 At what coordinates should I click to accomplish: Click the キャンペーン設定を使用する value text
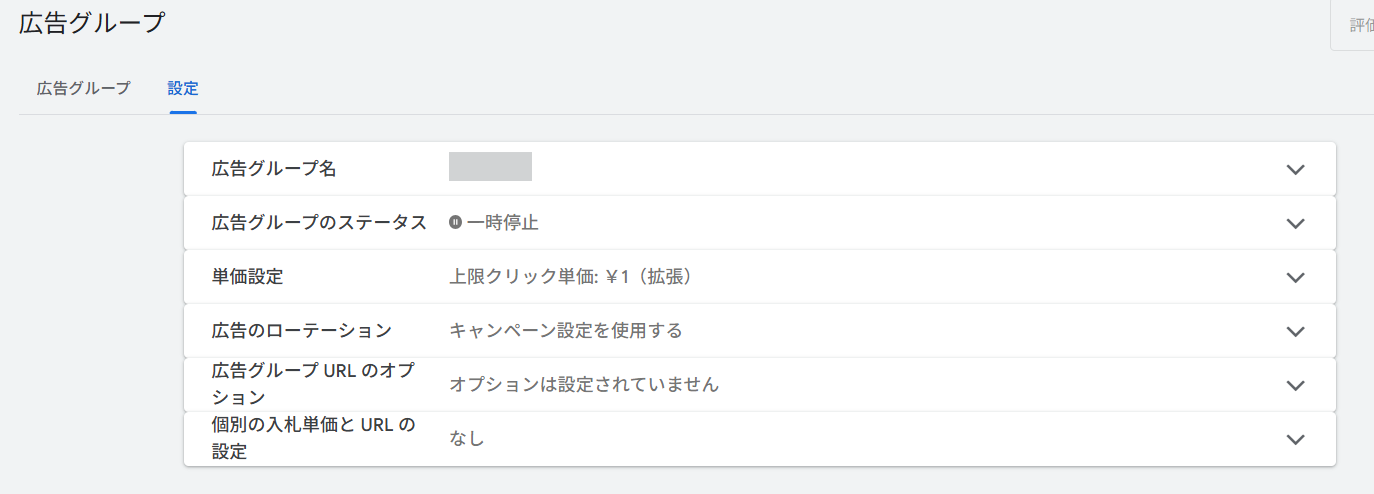pos(565,331)
